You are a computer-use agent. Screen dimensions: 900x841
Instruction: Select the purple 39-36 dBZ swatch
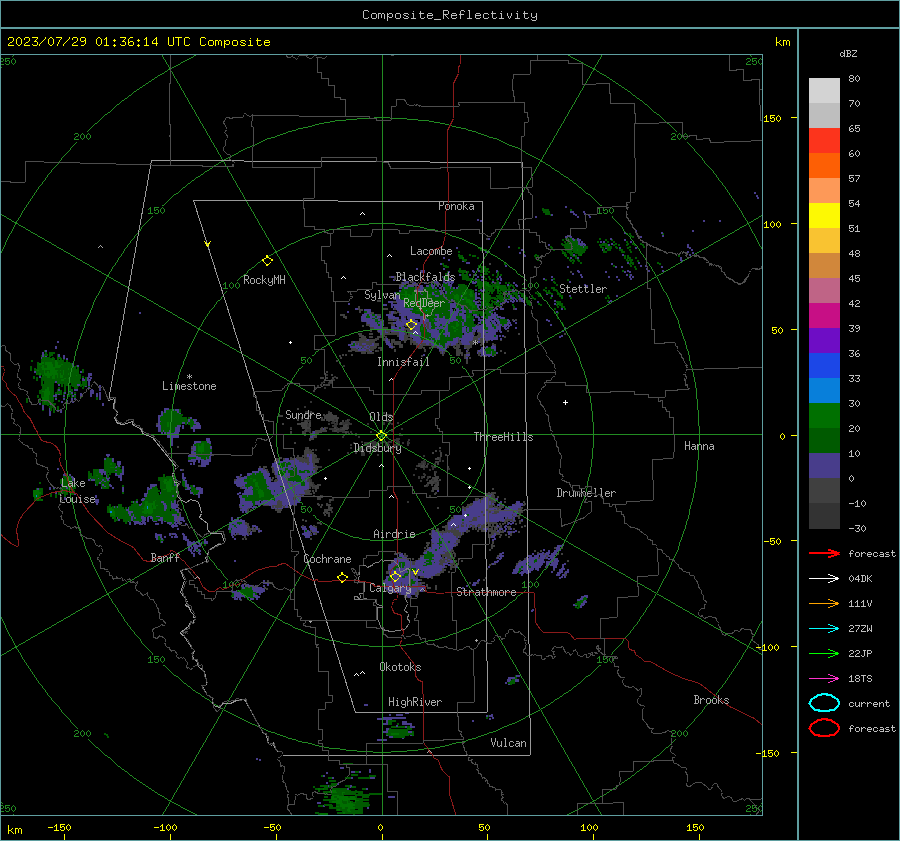[824, 341]
